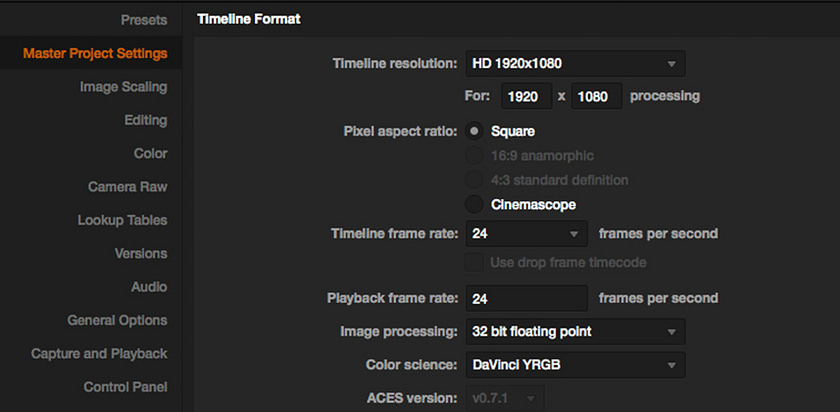Open Camera Raw settings
Image resolution: width=840 pixels, height=412 pixels.
pyautogui.click(x=128, y=187)
